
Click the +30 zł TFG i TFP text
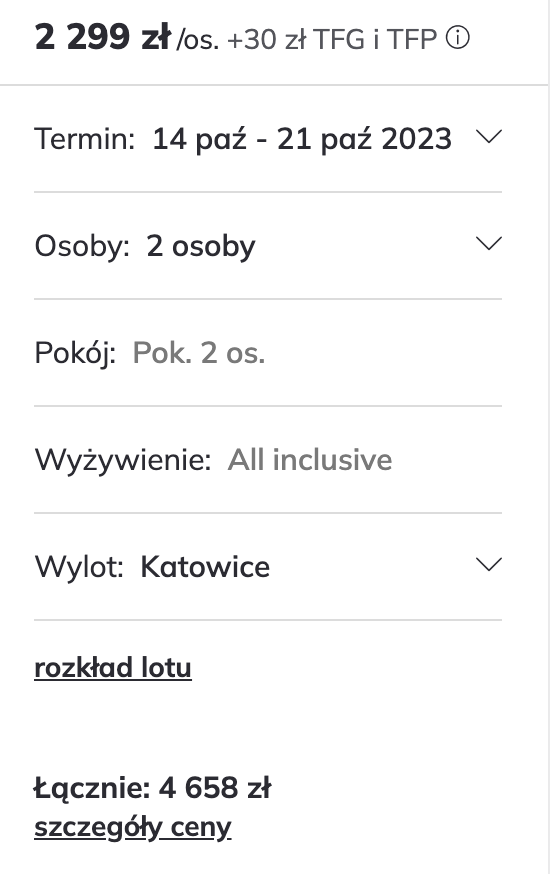[332, 39]
